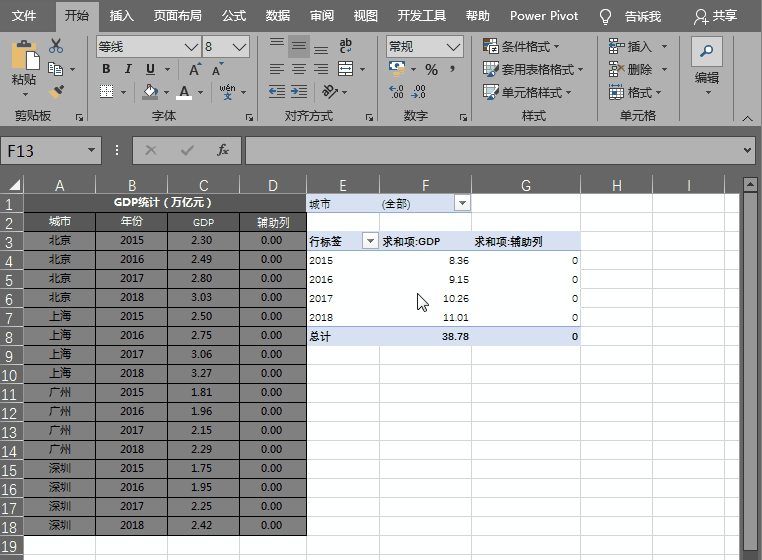This screenshot has height=560, width=762.
Task: Click the phonetic guide wén icon
Action: pyautogui.click(x=227, y=91)
